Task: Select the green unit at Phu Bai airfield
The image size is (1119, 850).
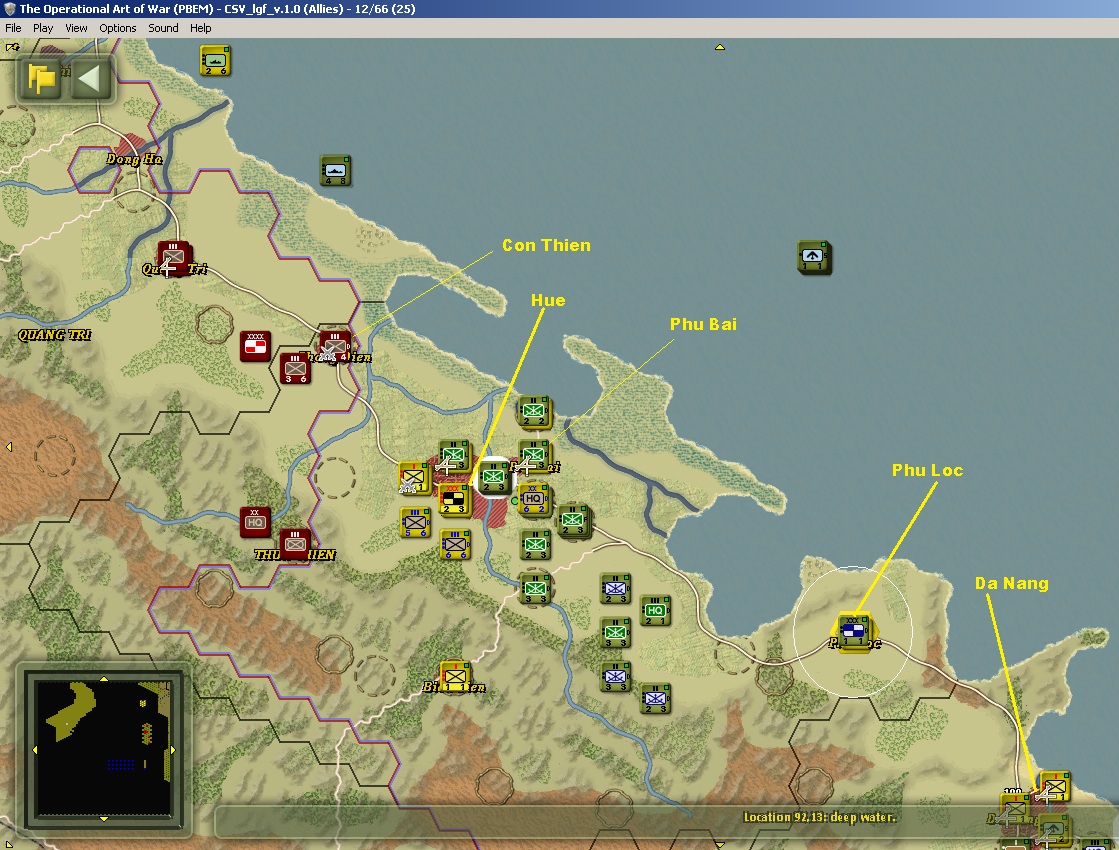Action: pyautogui.click(x=535, y=455)
